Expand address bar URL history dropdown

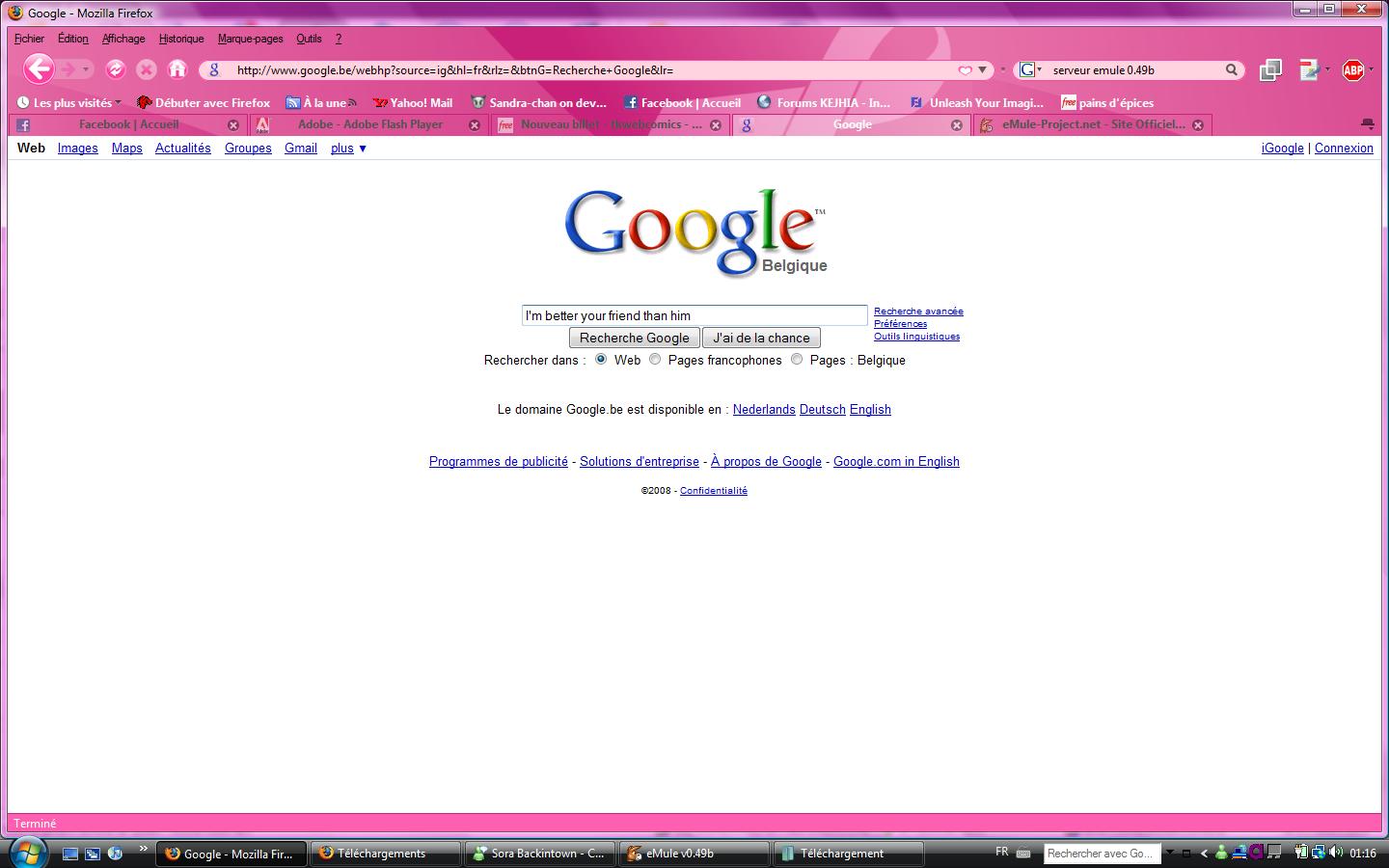982,69
